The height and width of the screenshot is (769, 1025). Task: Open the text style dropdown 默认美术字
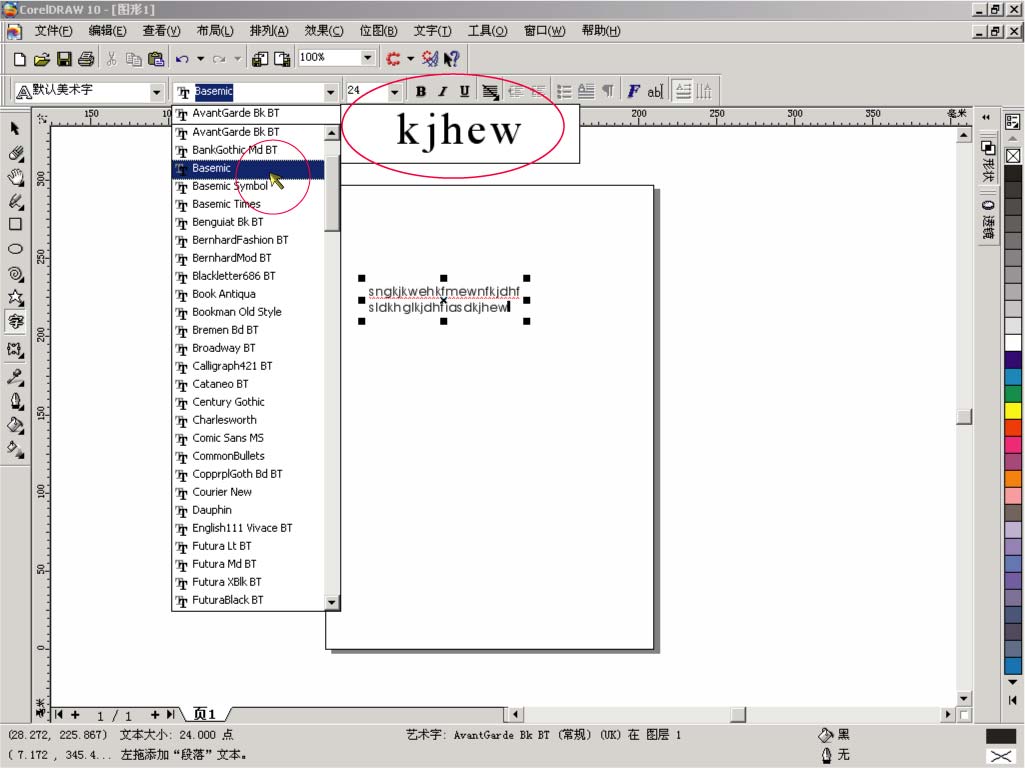tap(156, 92)
